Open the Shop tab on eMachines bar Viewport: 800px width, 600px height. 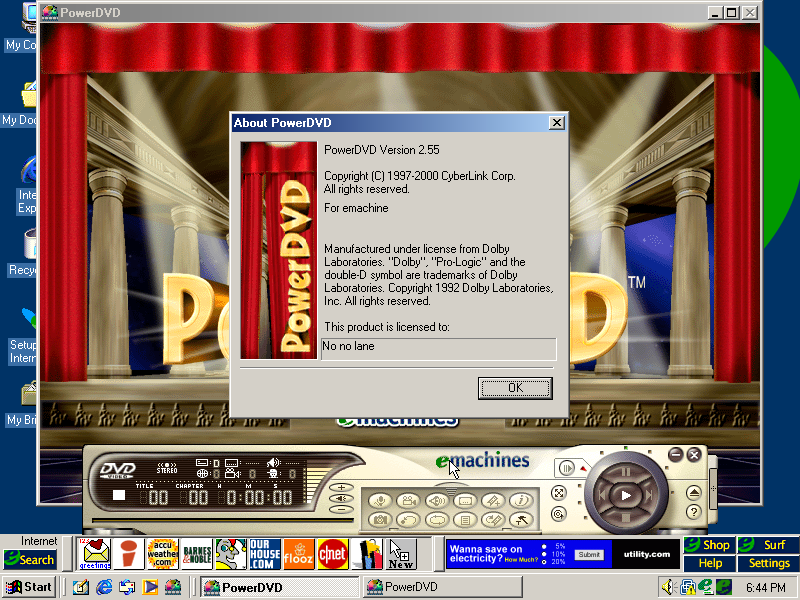(708, 545)
